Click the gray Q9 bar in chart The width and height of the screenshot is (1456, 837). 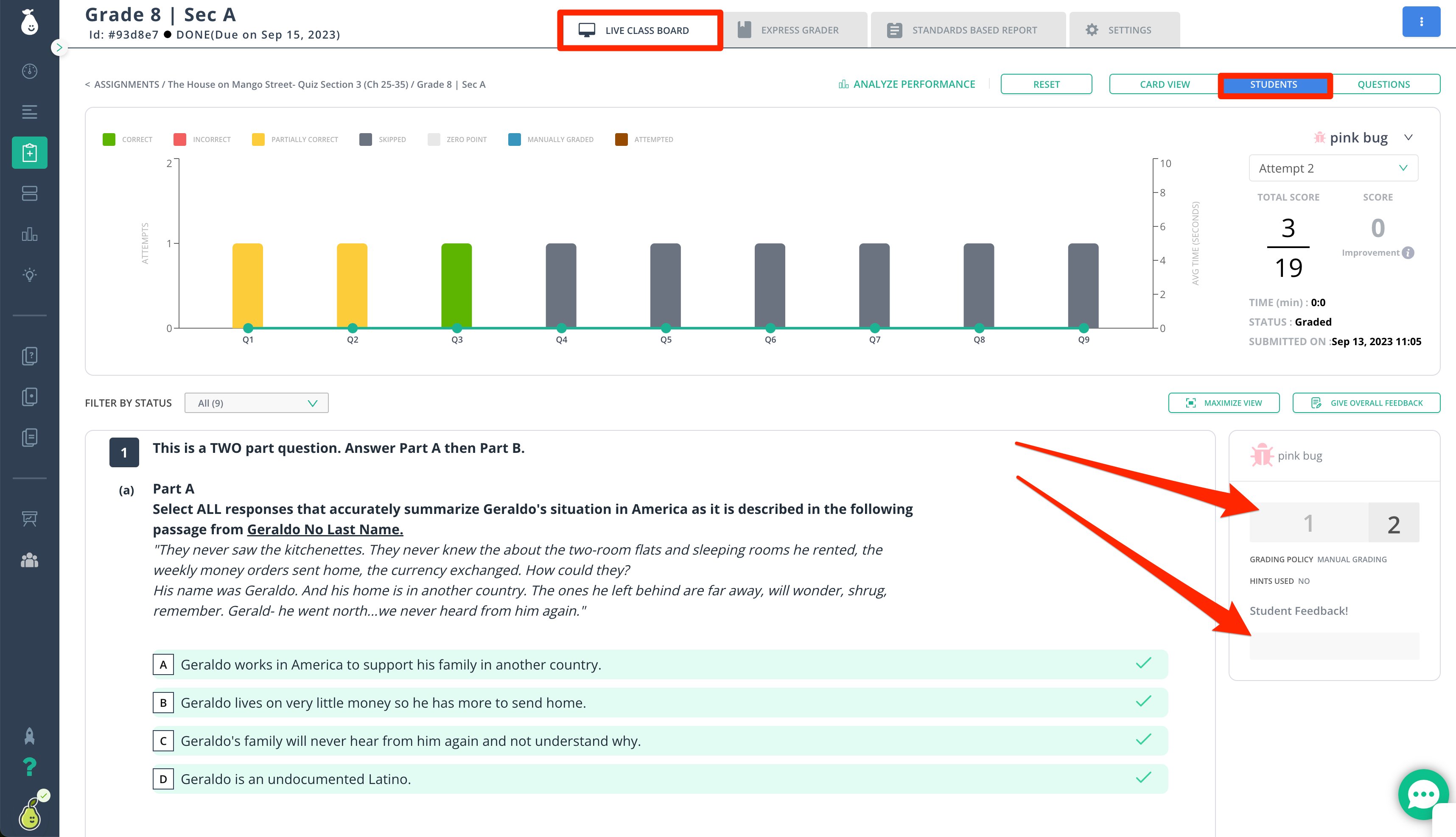[1084, 286]
